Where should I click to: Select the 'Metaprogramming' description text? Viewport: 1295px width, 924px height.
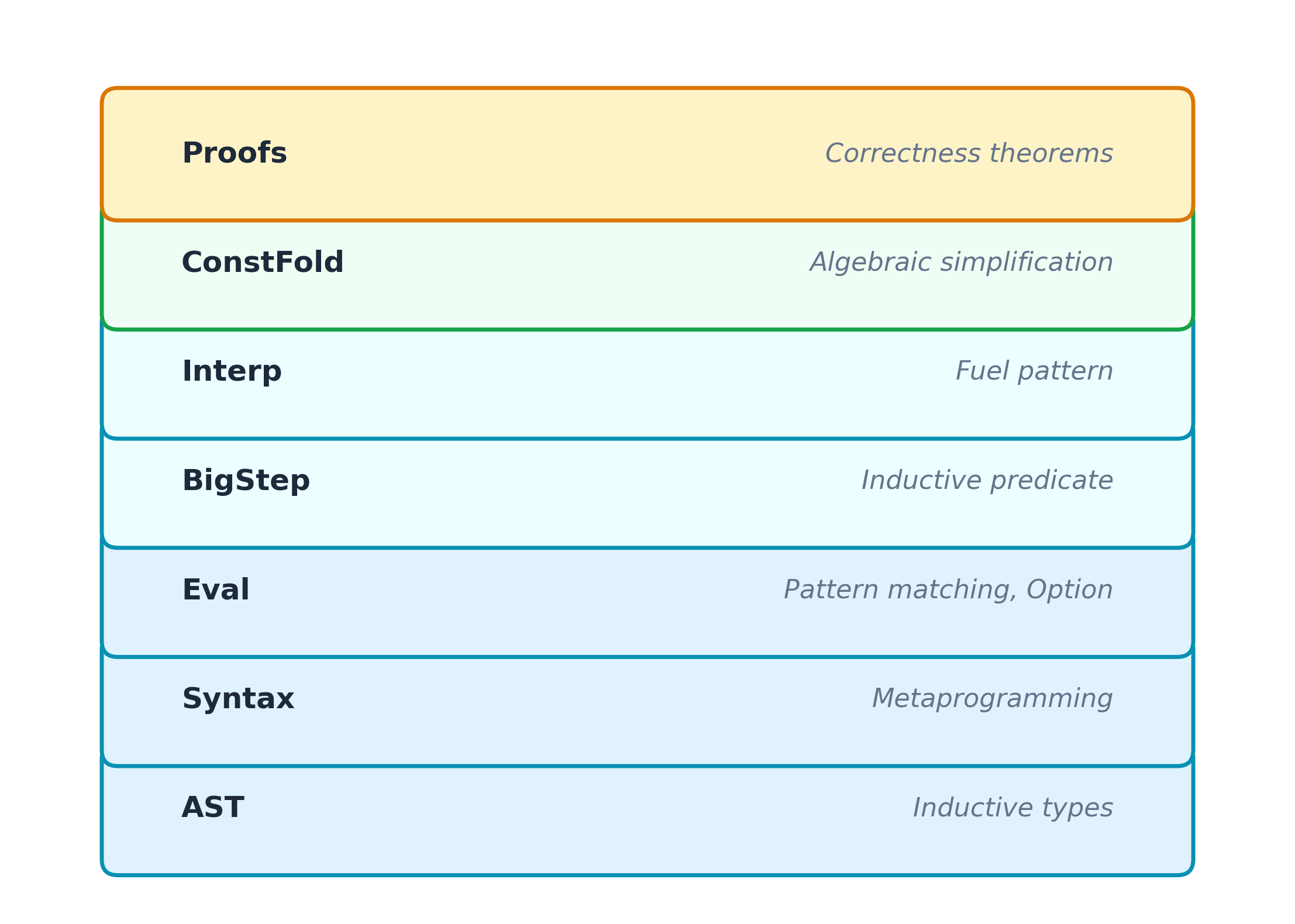991,699
